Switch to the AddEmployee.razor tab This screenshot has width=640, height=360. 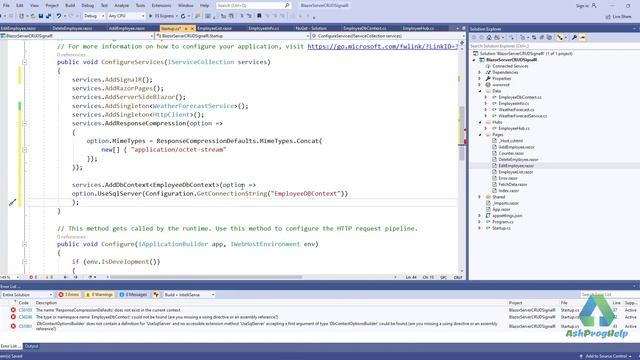tap(127, 28)
